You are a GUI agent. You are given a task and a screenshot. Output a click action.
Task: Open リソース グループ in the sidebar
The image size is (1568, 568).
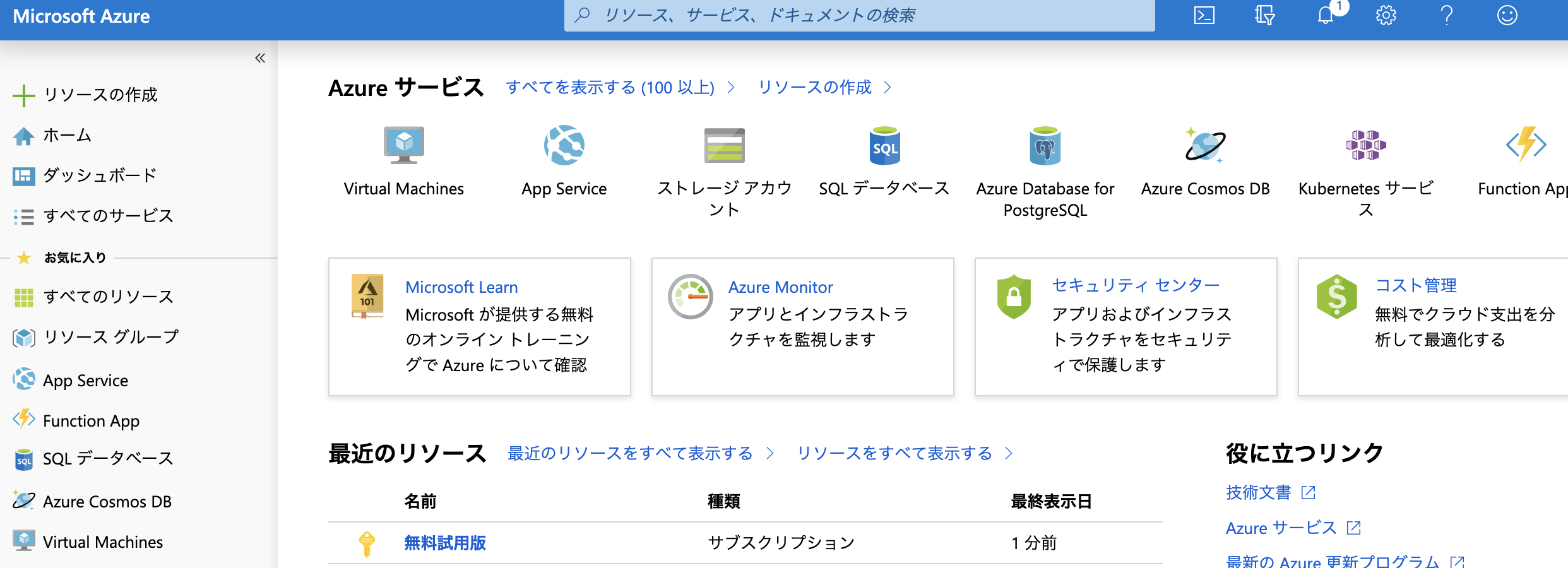point(111,338)
